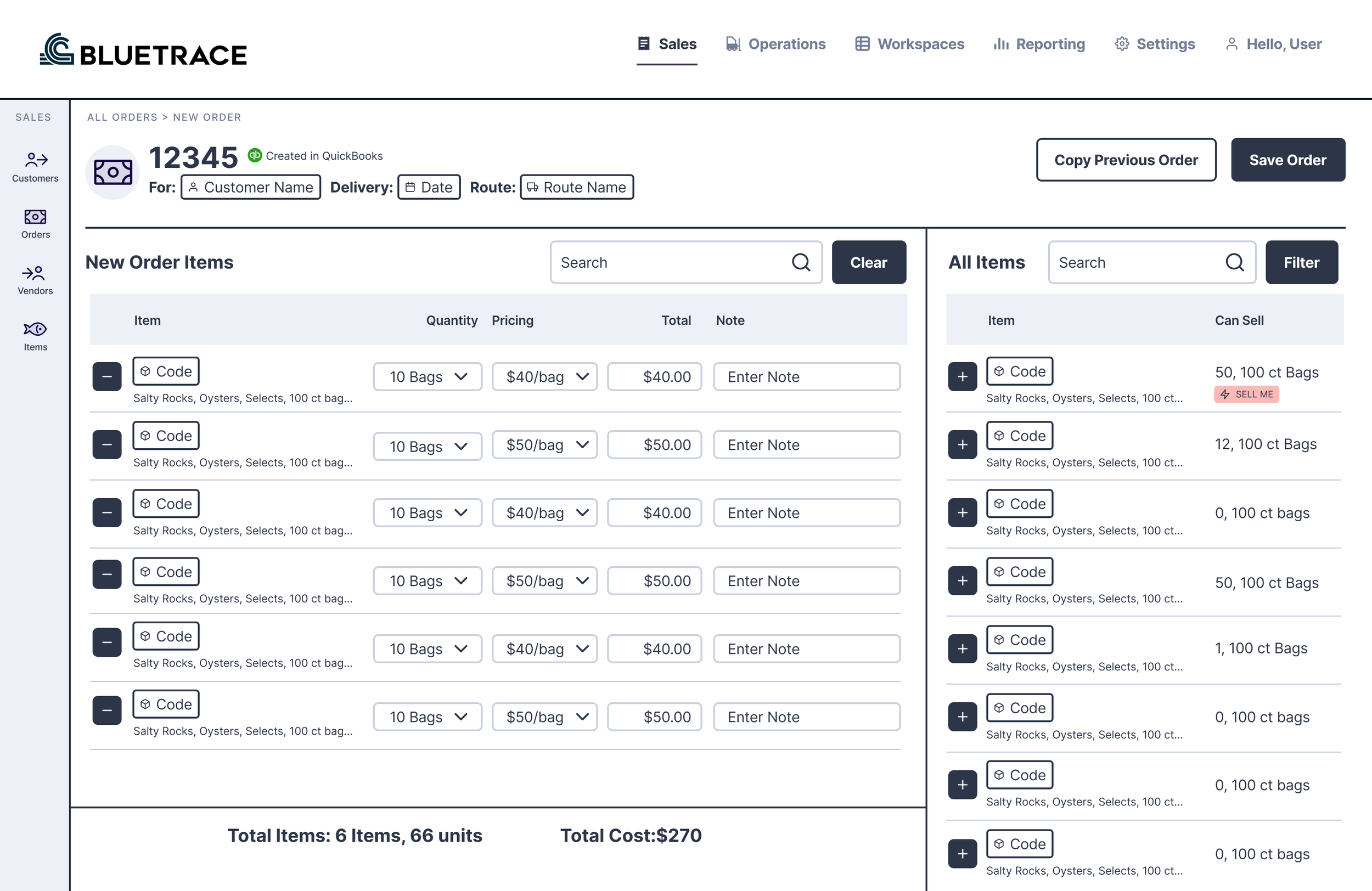Expand the quantity selector on last order item

[427, 717]
